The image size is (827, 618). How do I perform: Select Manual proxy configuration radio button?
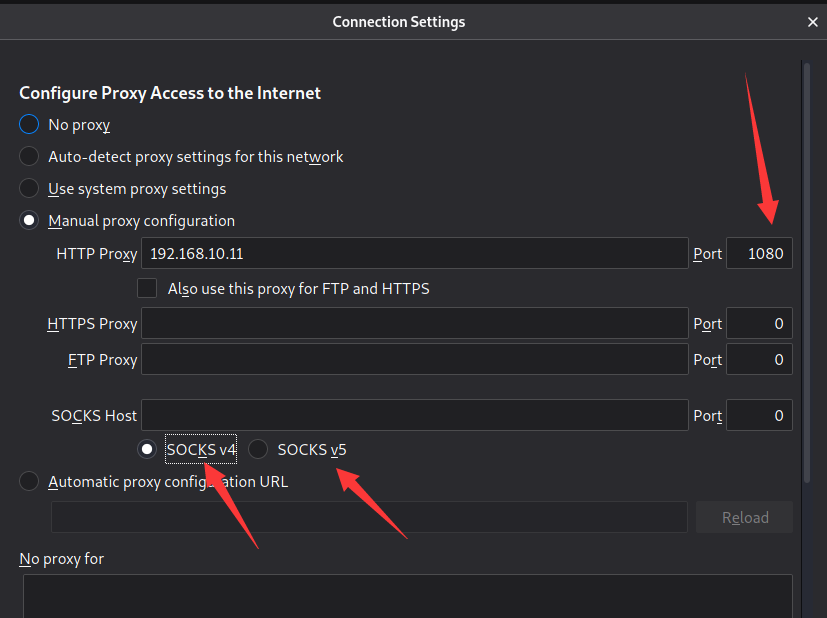click(x=29, y=221)
